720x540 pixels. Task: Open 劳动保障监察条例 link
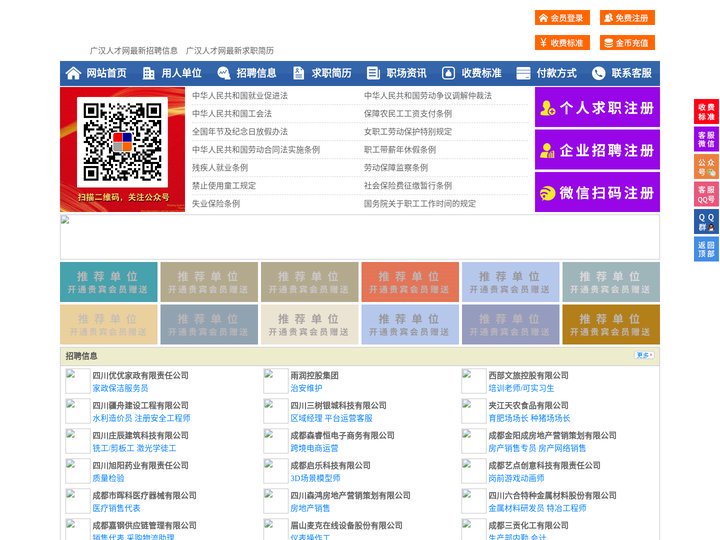click(x=396, y=168)
